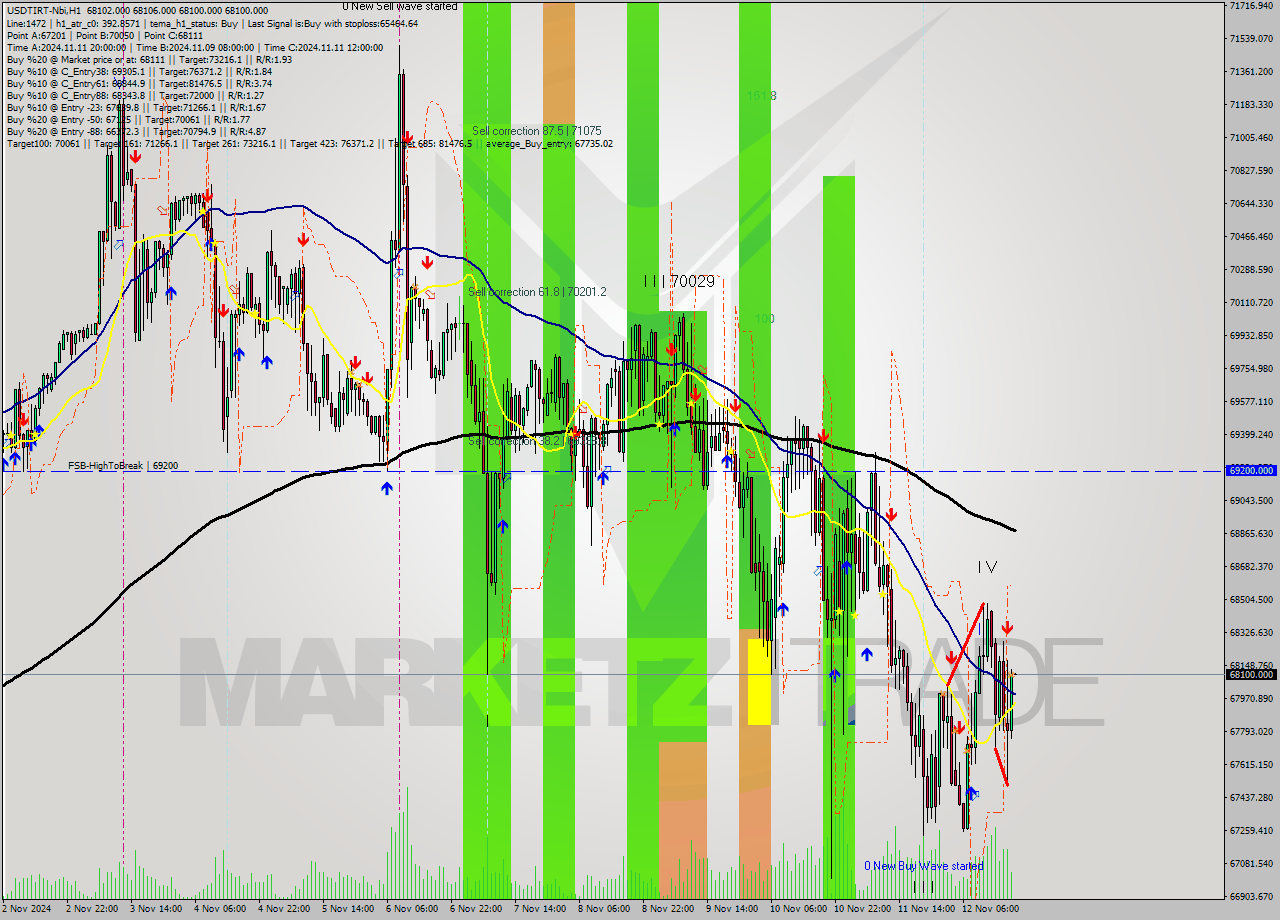Click 71005.410 on the price axis
Screen dimensions: 1280x920
[x=1252, y=138]
